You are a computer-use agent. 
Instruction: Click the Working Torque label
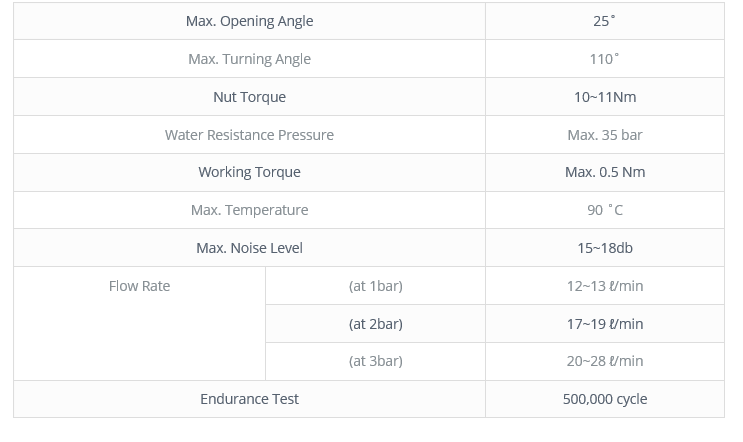click(x=249, y=172)
